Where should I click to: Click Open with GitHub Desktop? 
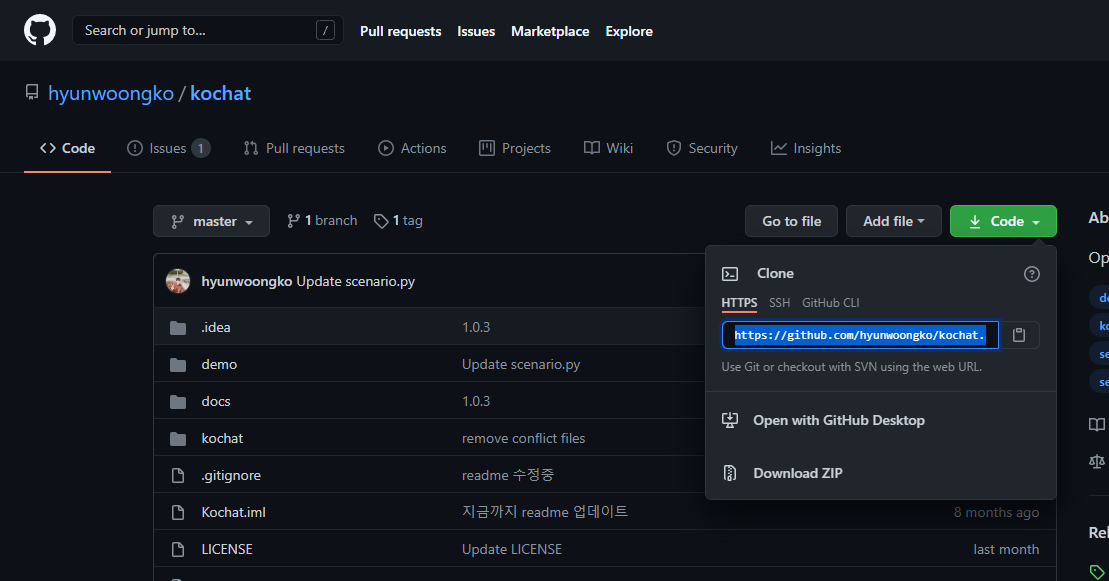point(839,420)
